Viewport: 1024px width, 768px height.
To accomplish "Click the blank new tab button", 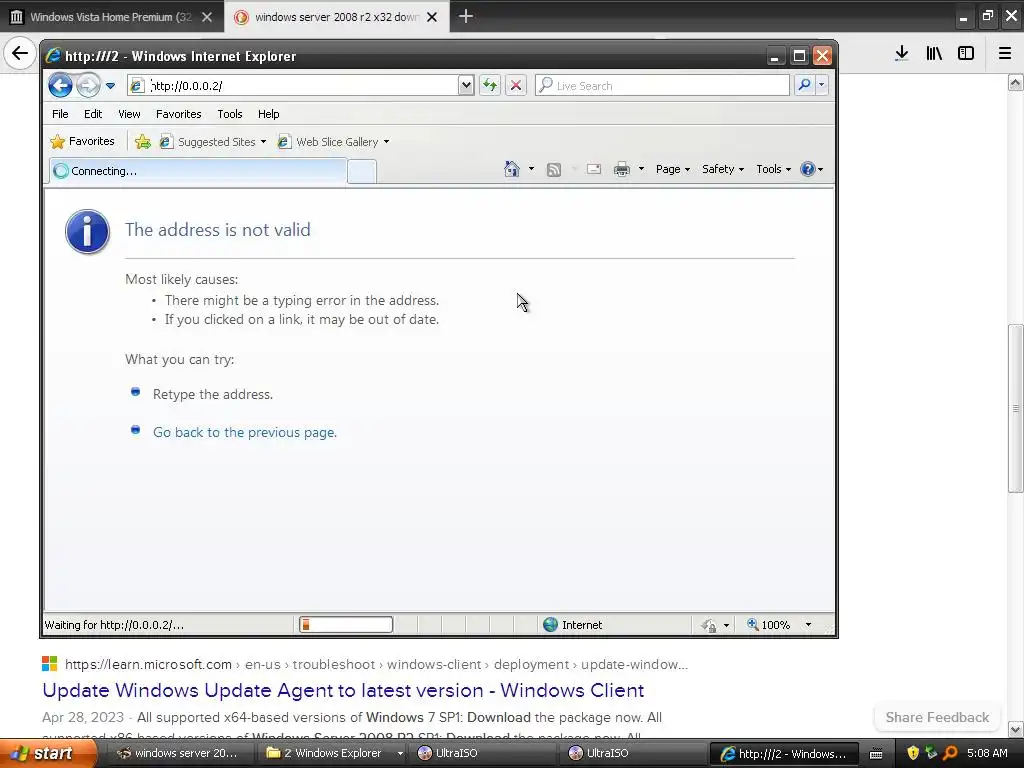I will [x=362, y=172].
